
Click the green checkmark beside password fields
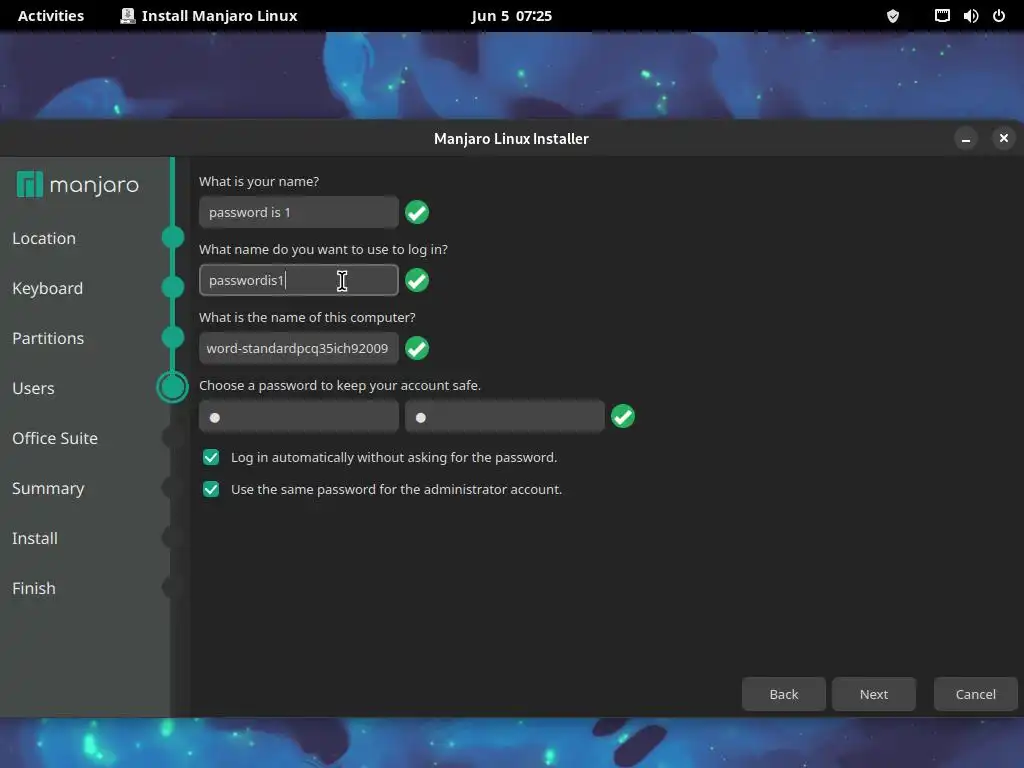[623, 416]
